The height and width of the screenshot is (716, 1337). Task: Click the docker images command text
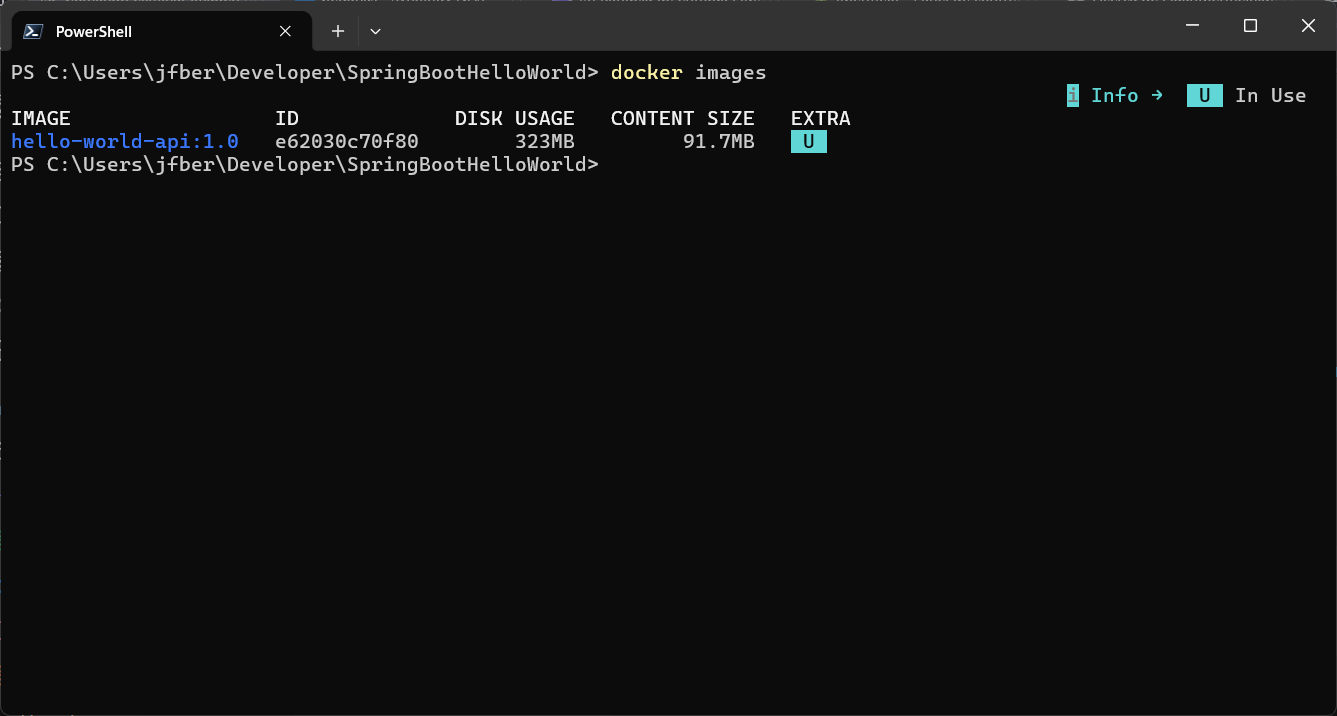(689, 72)
